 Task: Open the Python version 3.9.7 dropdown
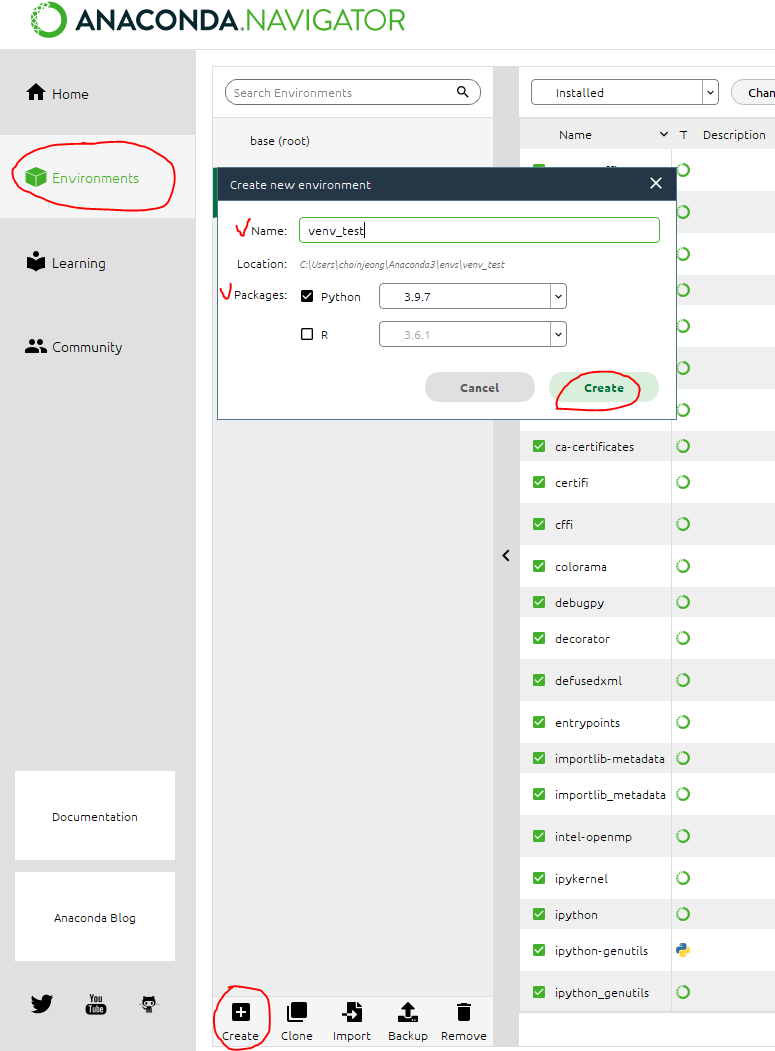coord(473,296)
